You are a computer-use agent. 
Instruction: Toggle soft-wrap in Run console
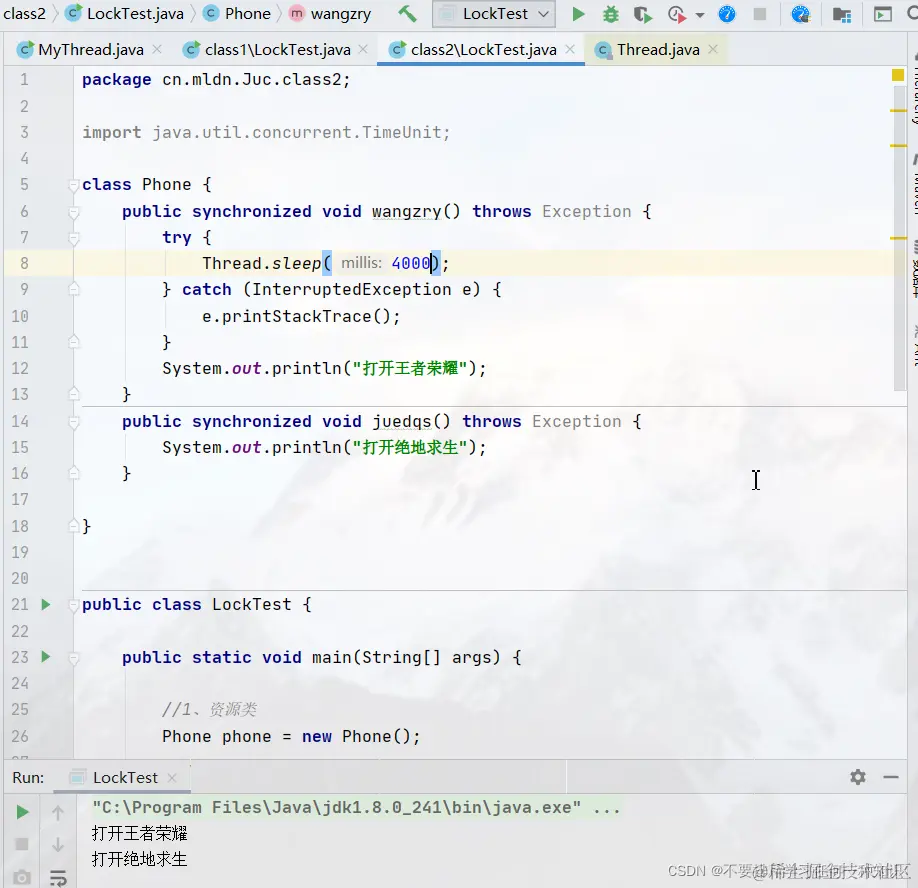click(58, 877)
